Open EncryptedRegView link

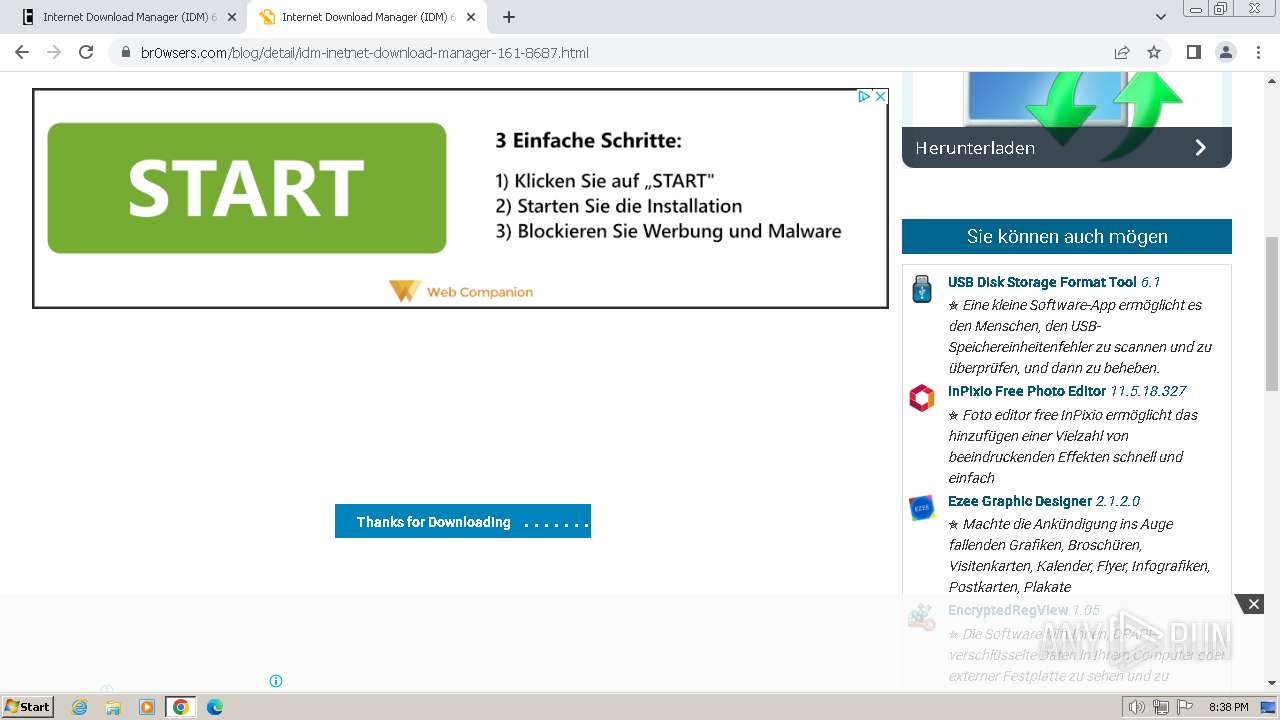[1008, 610]
